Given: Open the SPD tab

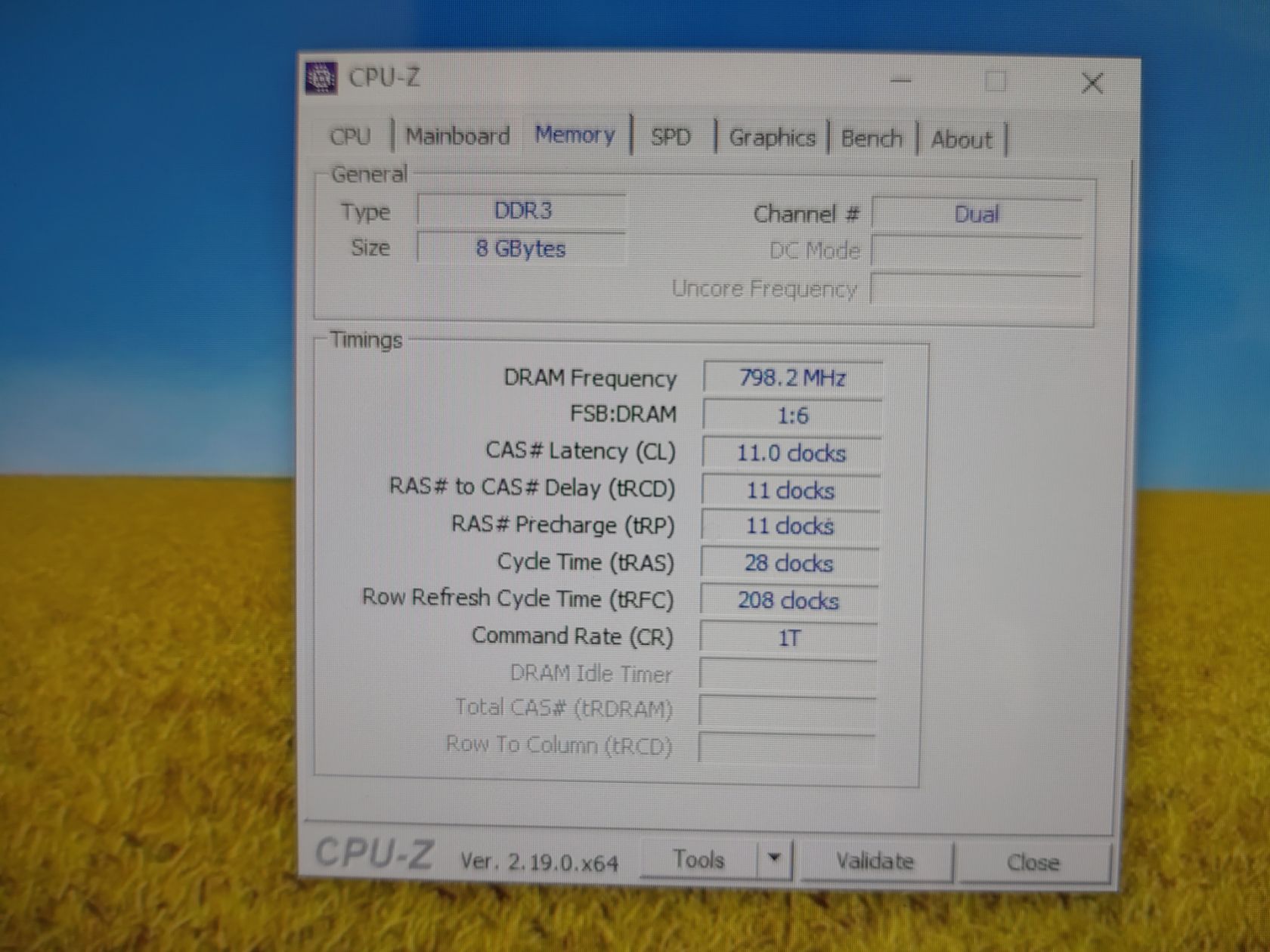Looking at the screenshot, I should (x=671, y=138).
